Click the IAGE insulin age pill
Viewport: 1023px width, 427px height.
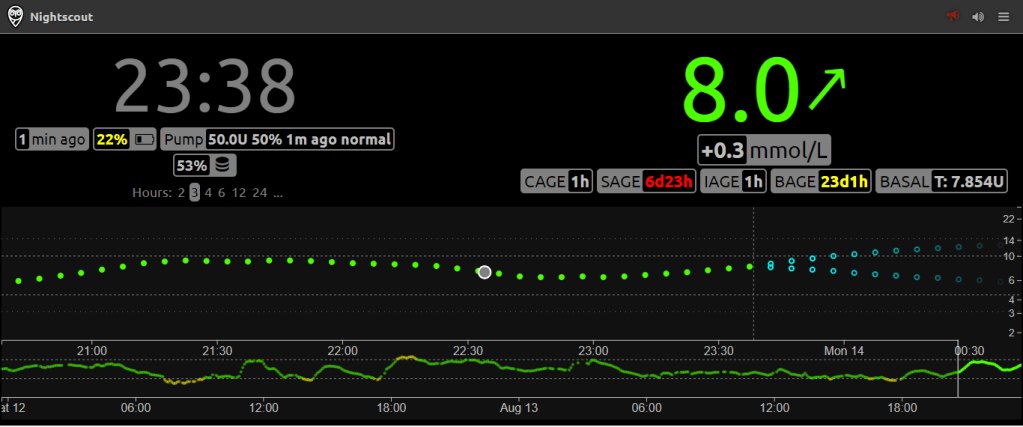734,181
